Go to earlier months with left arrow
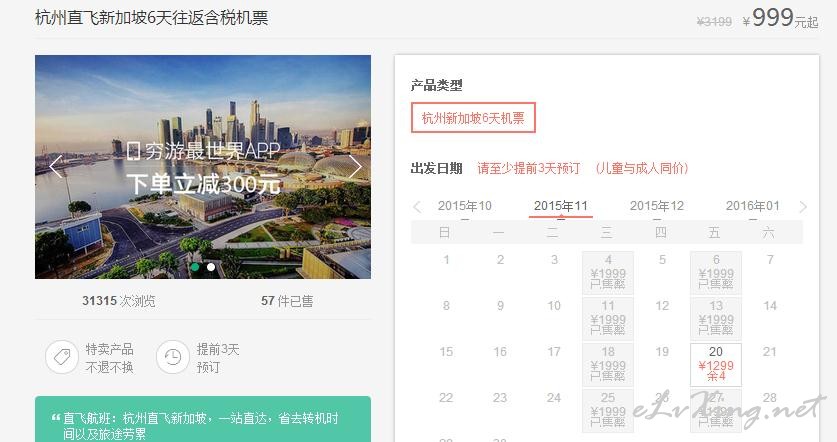 tap(417, 207)
